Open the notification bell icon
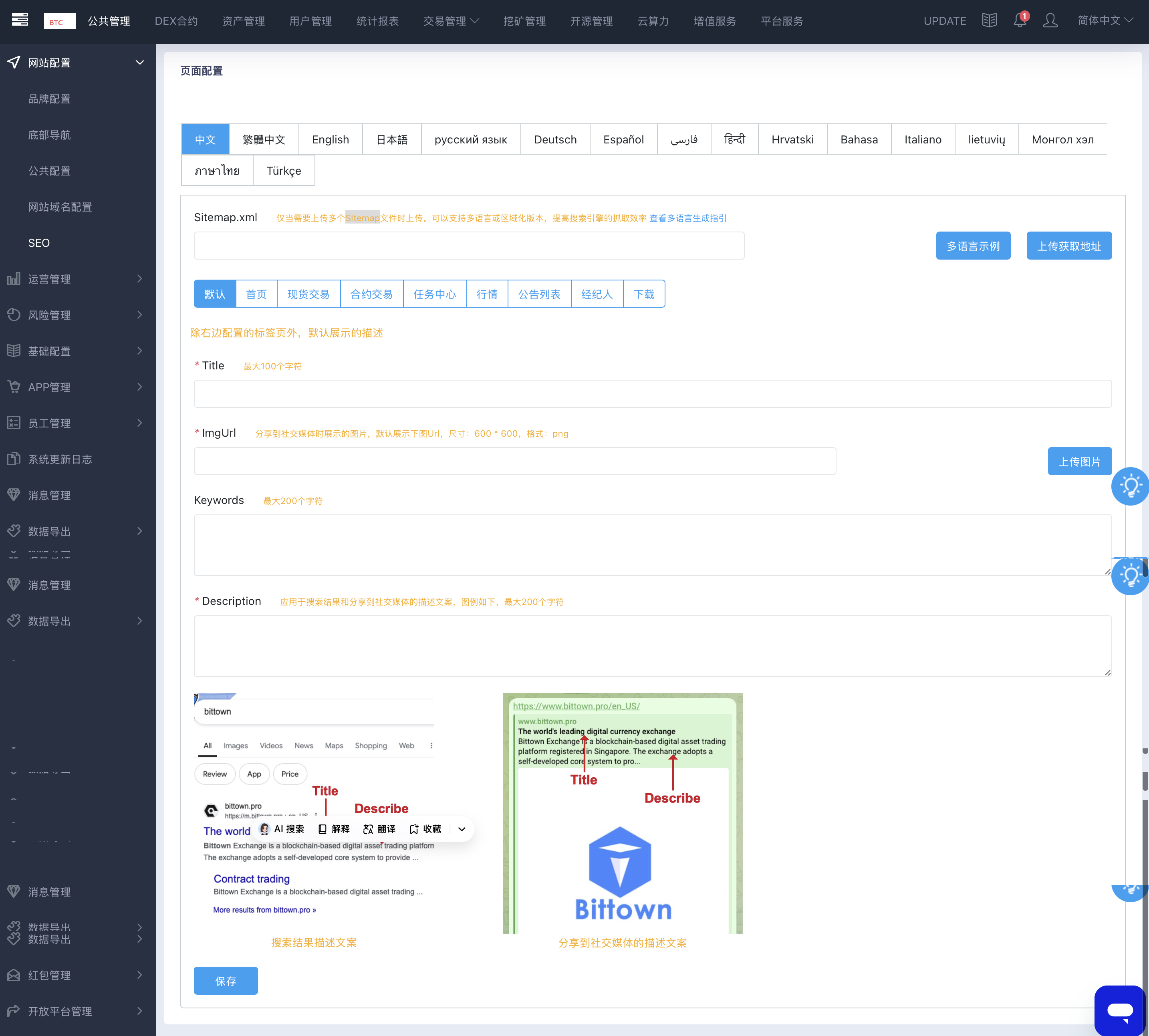 tap(1020, 20)
